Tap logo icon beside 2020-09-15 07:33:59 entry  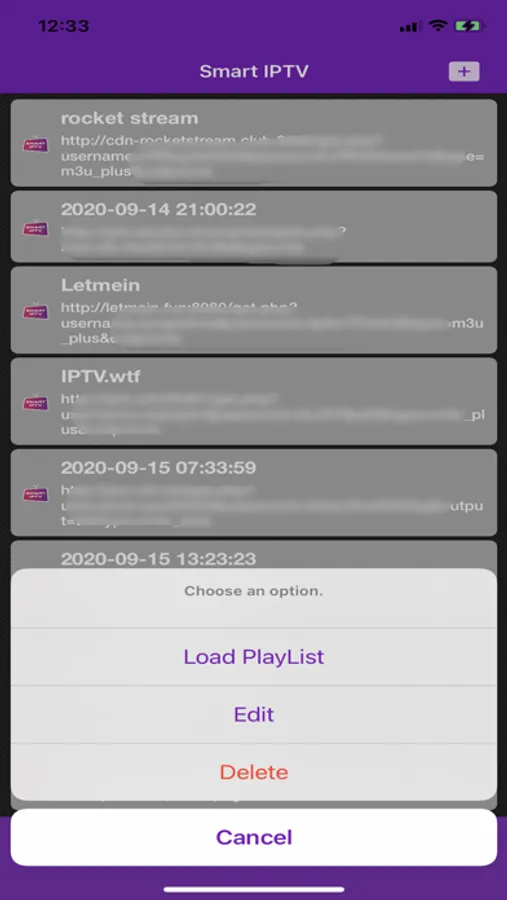tap(36, 493)
